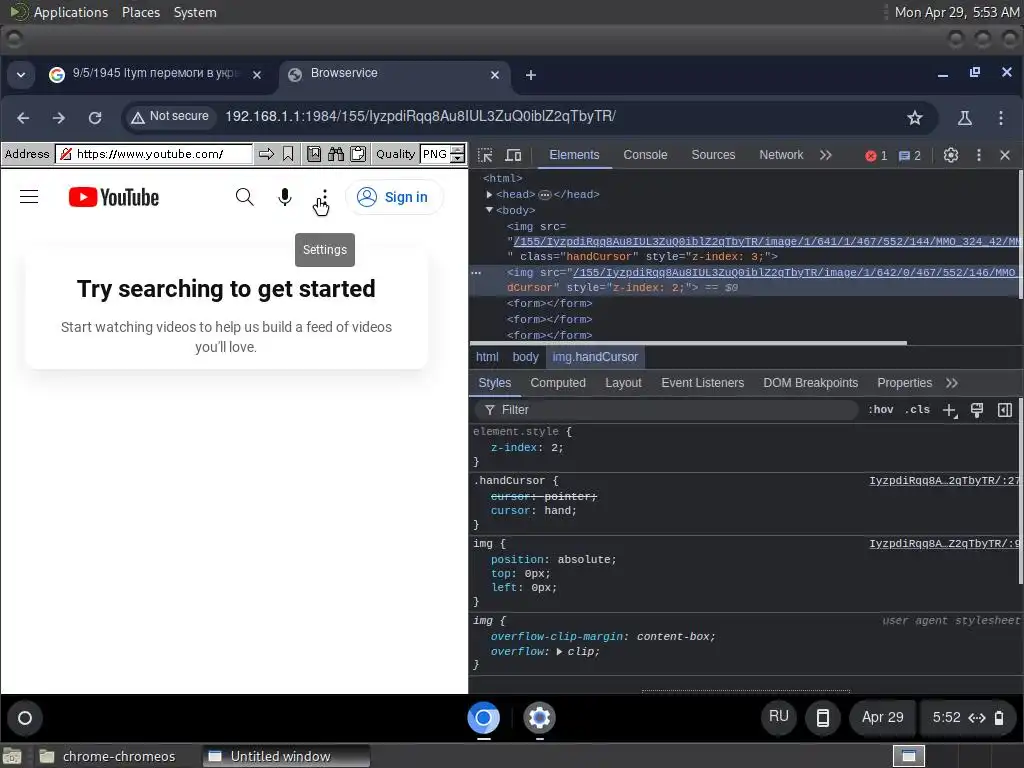
Task: Expand the head element in DOM tree
Action: tap(489, 195)
